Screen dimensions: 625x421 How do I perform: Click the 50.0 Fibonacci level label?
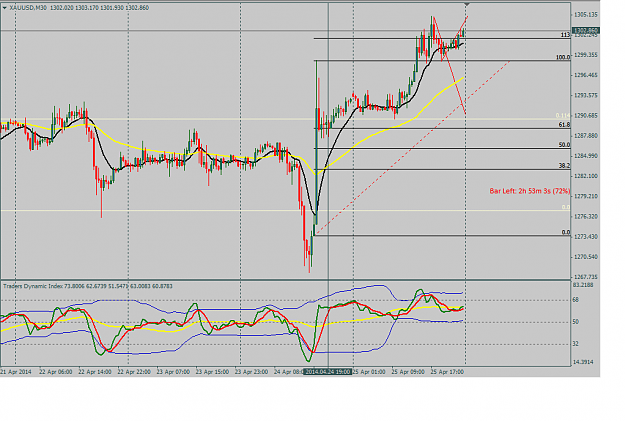564,145
